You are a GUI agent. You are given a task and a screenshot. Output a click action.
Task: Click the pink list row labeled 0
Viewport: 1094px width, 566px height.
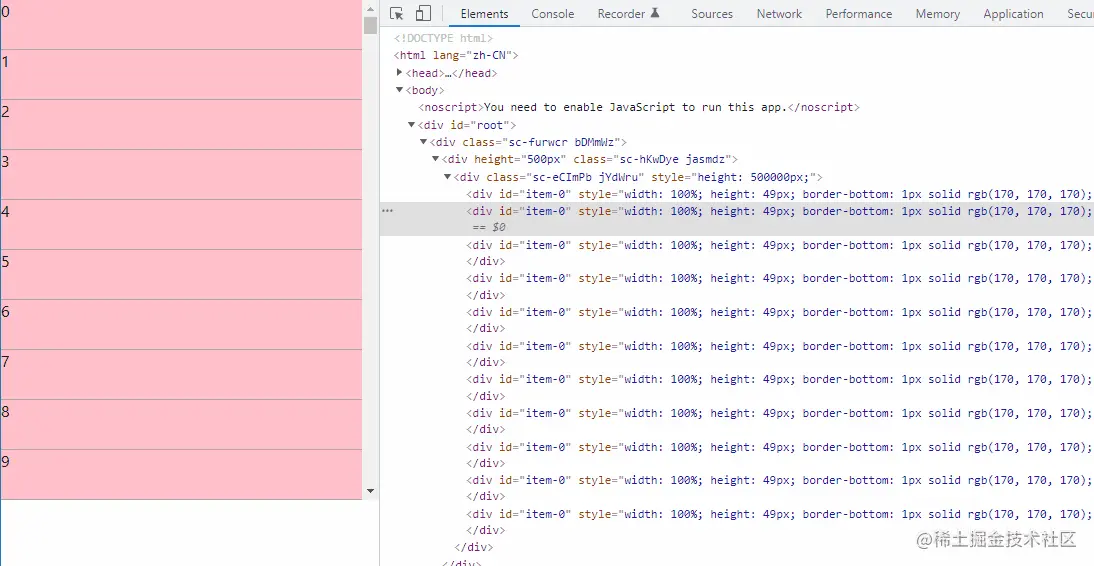tap(181, 24)
